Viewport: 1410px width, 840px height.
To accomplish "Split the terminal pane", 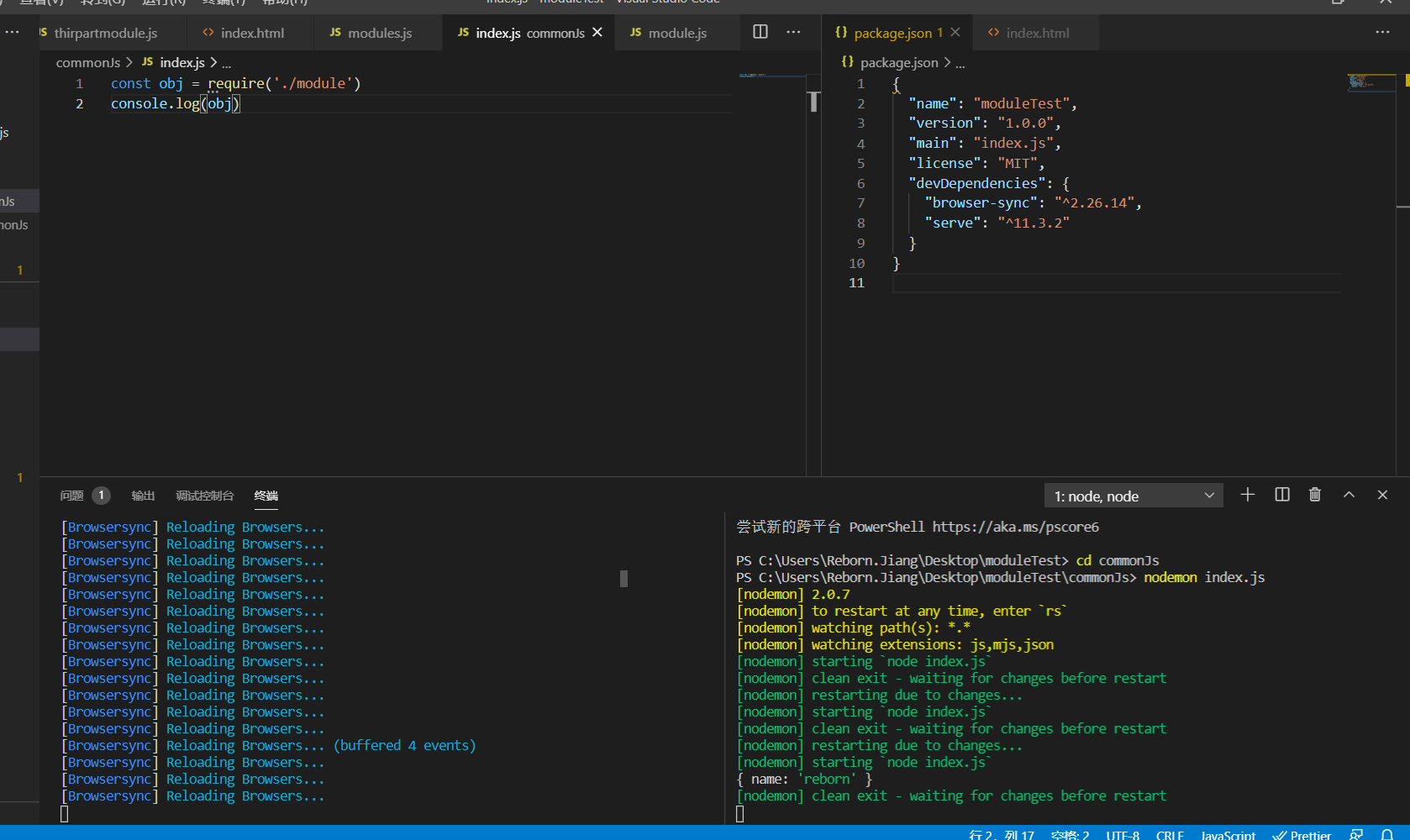I will (1281, 495).
